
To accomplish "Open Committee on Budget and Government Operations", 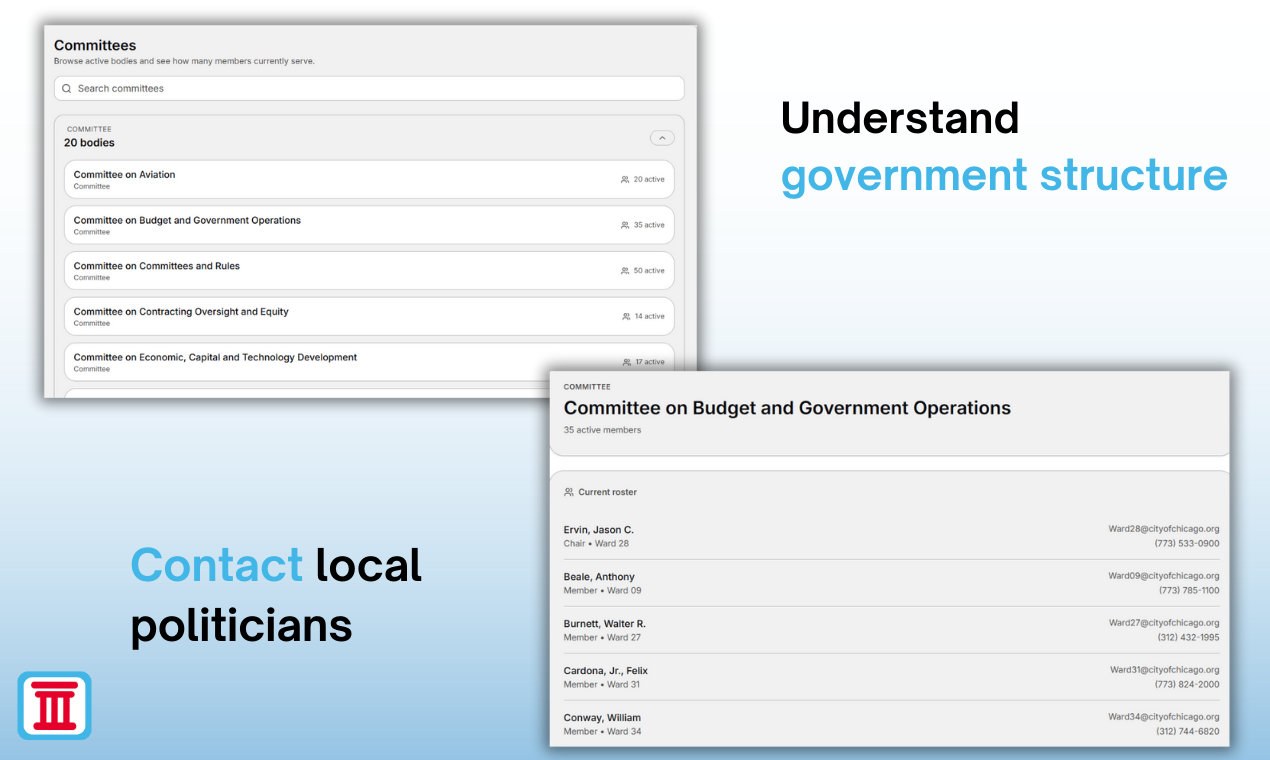I will [x=187, y=221].
